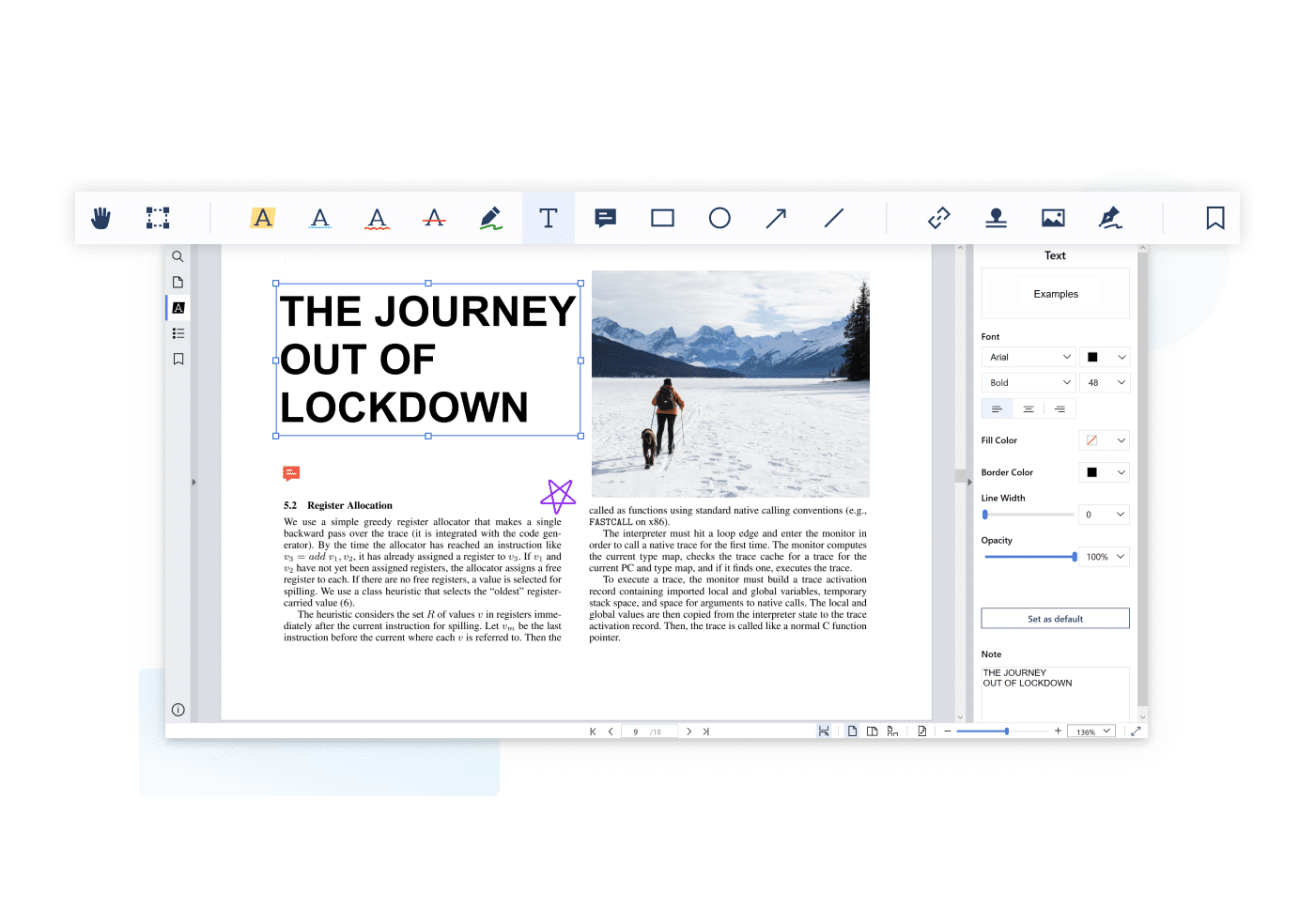1315x924 pixels.
Task: Toggle right text alignment
Action: [1060, 408]
